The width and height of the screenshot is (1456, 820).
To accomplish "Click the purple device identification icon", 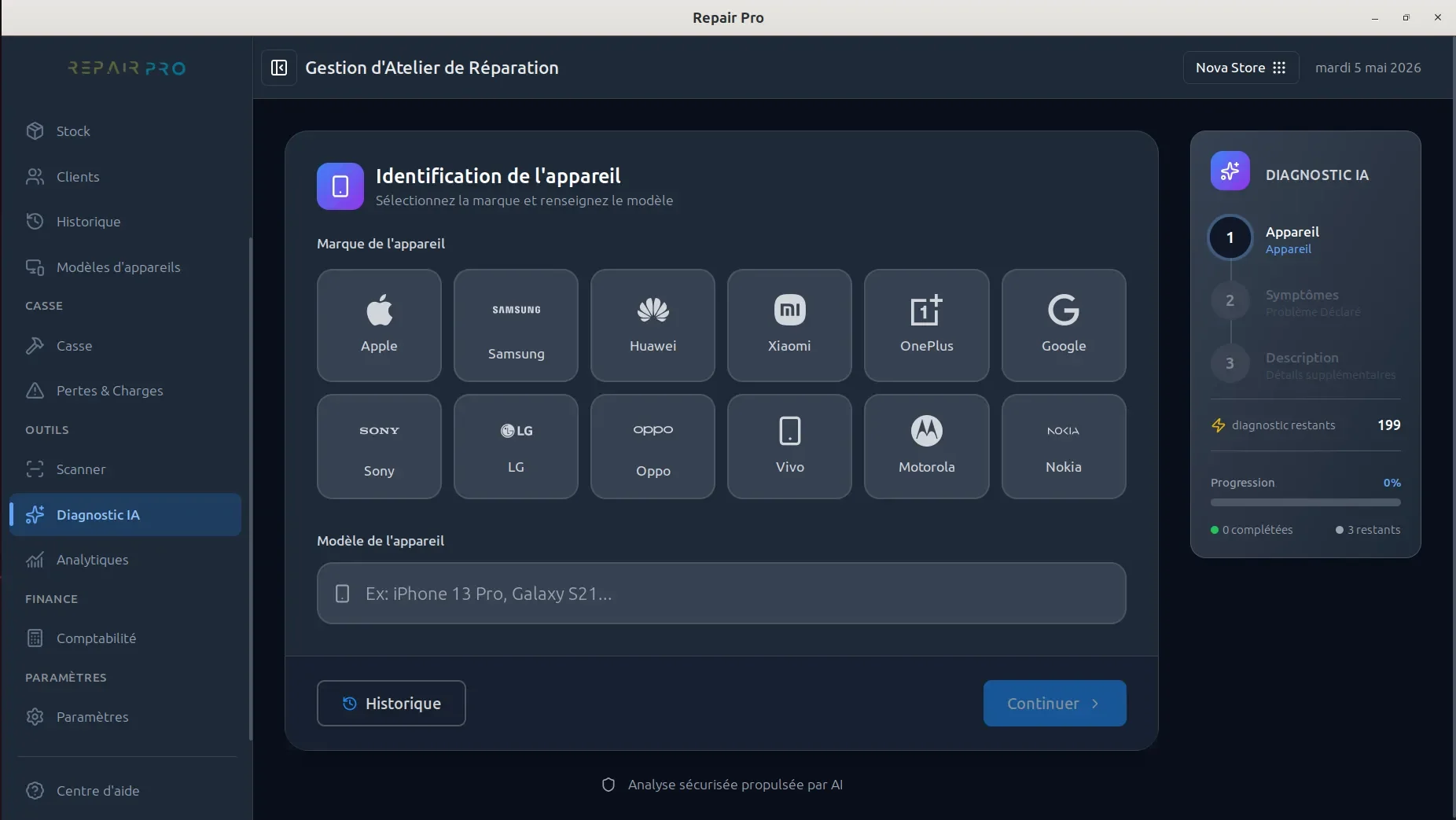I will (340, 186).
